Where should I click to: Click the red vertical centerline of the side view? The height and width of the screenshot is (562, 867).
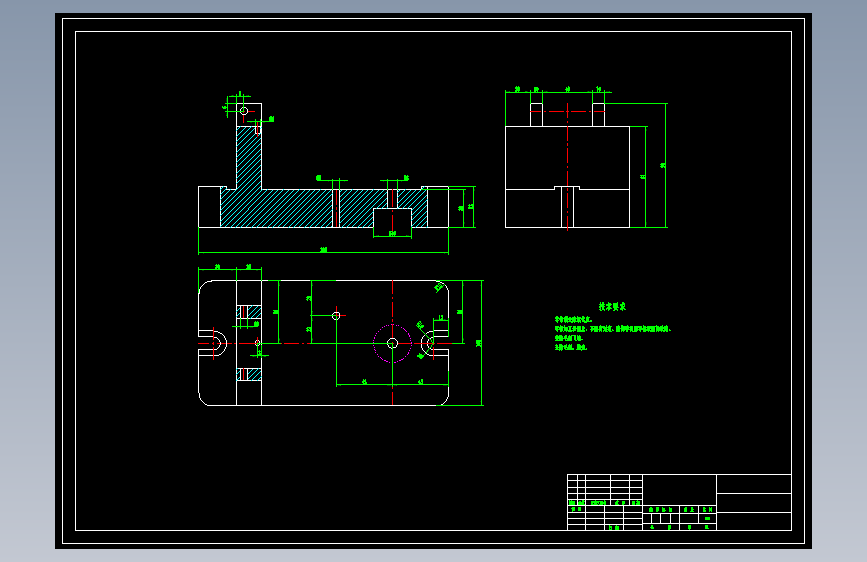567,166
